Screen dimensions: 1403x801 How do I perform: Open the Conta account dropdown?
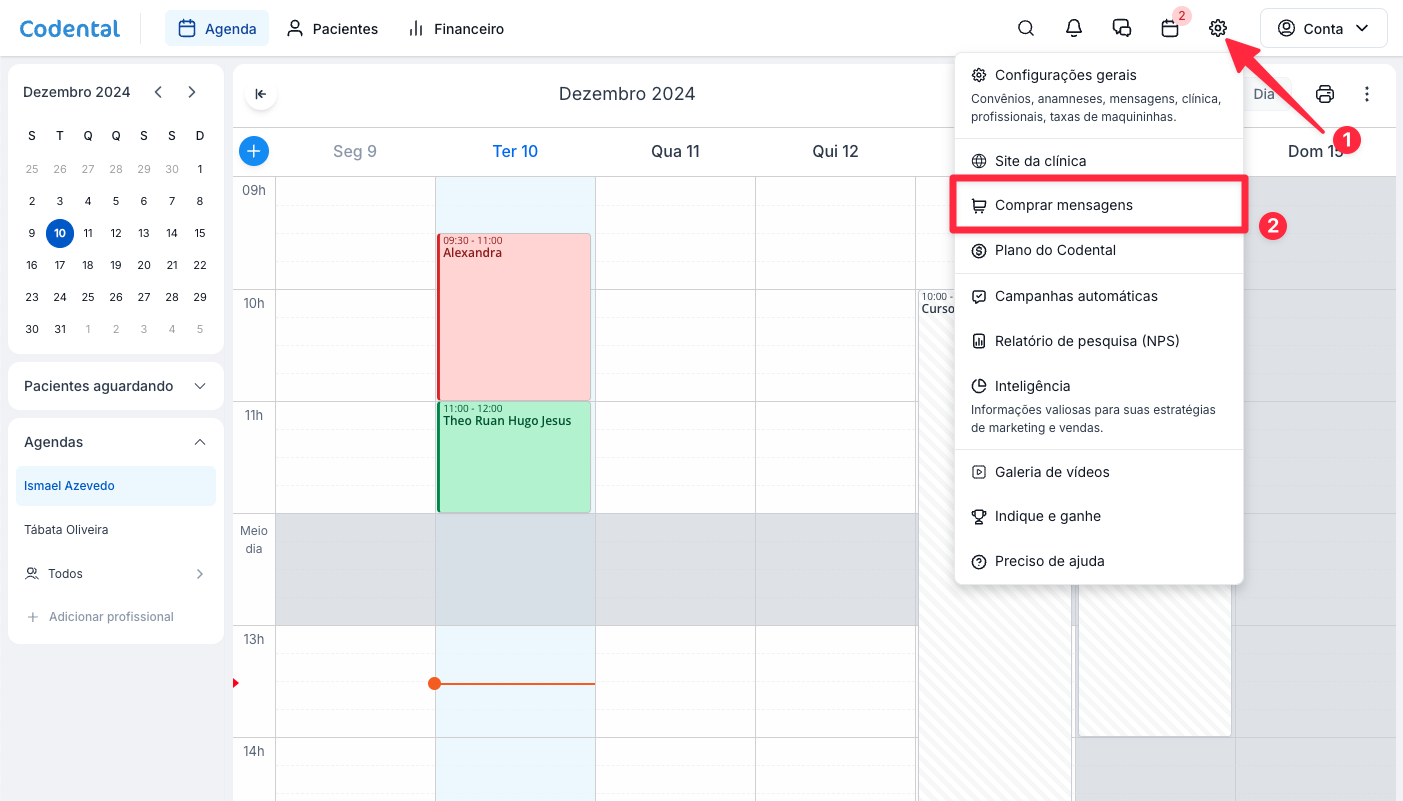click(x=1323, y=28)
